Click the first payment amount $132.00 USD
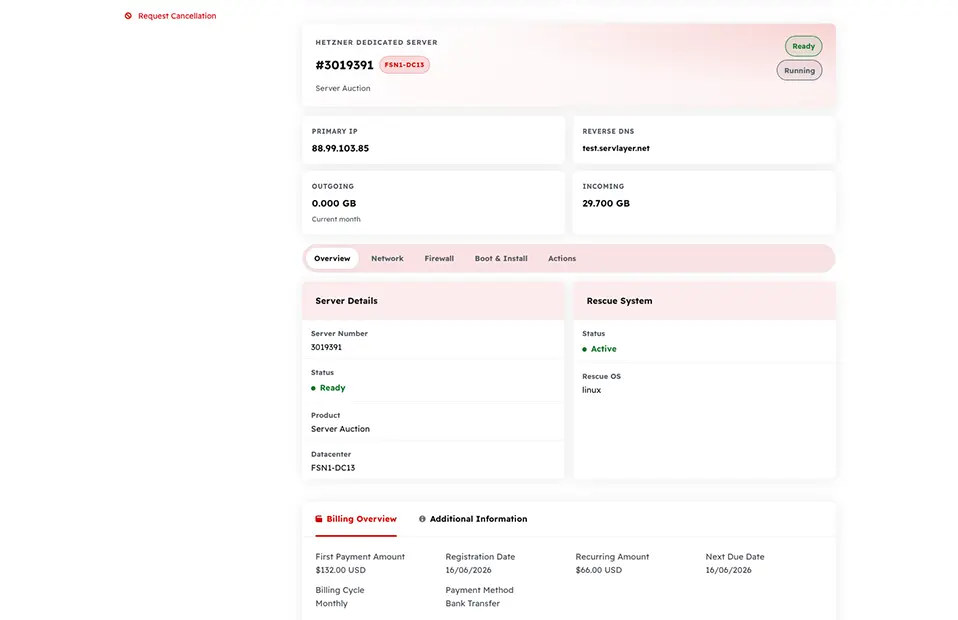This screenshot has height=620, width=958. coord(340,570)
